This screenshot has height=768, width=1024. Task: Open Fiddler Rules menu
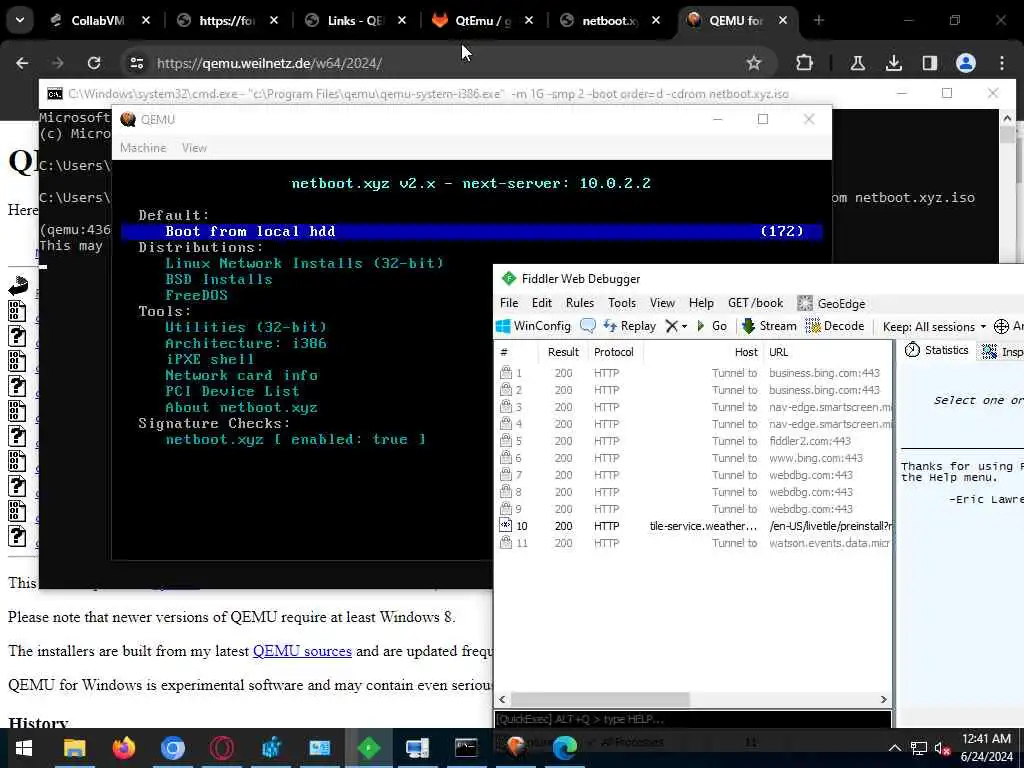tap(580, 303)
